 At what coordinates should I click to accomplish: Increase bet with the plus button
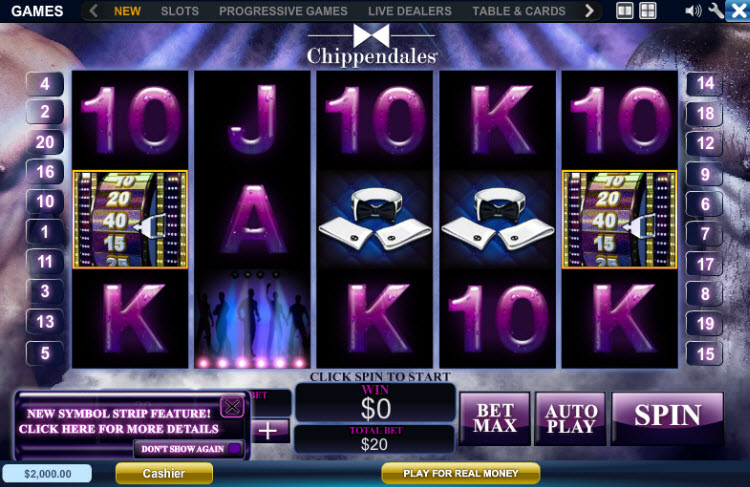[270, 431]
